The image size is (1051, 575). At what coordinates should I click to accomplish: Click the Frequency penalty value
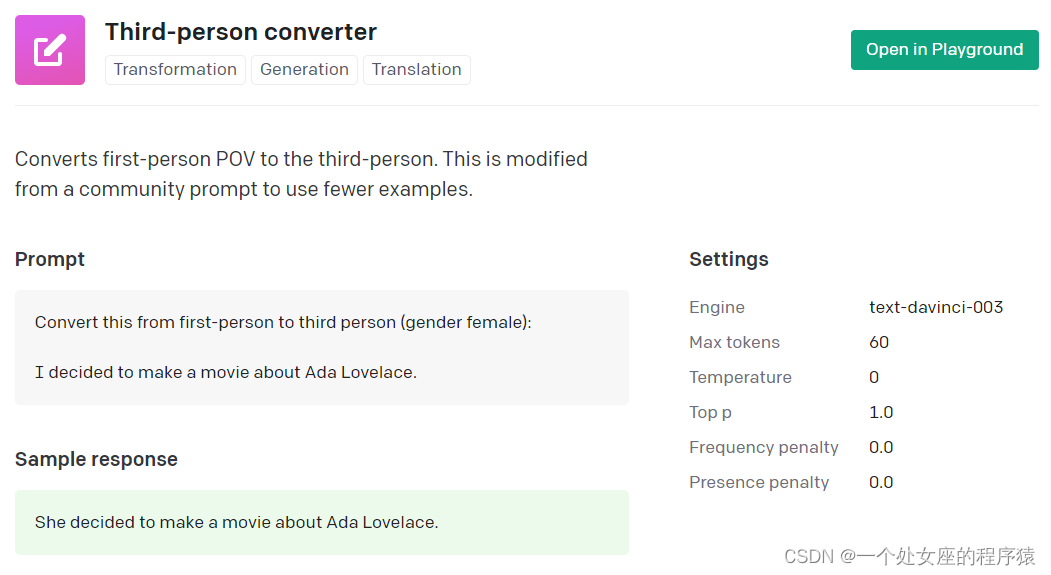tap(881, 447)
